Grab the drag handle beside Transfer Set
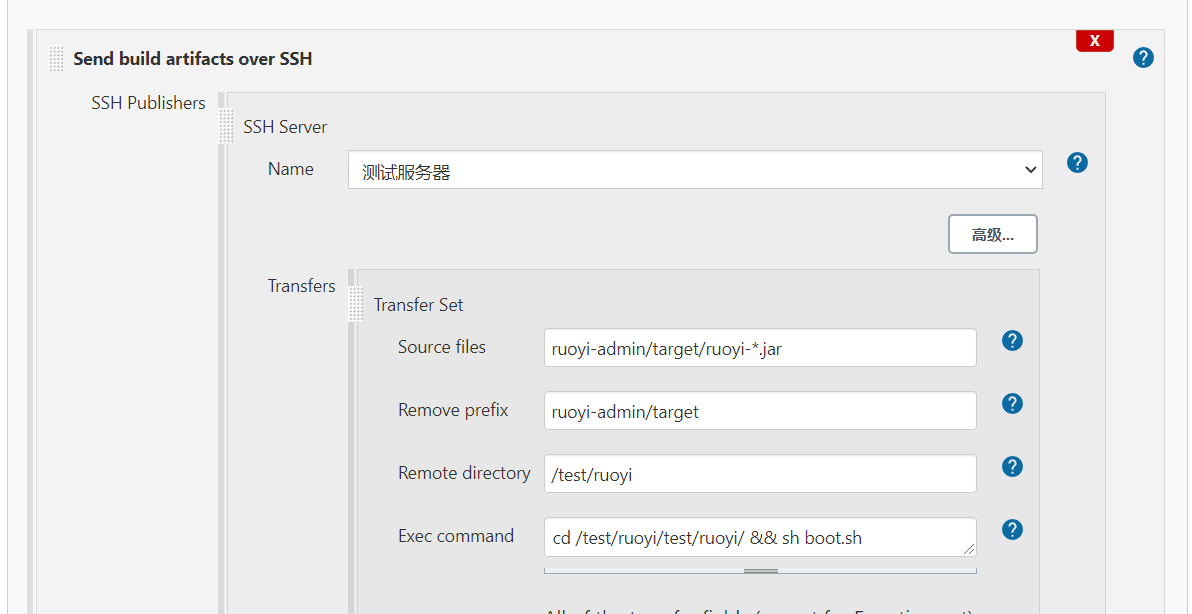Screen dimensions: 1192x614 [x=356, y=304]
